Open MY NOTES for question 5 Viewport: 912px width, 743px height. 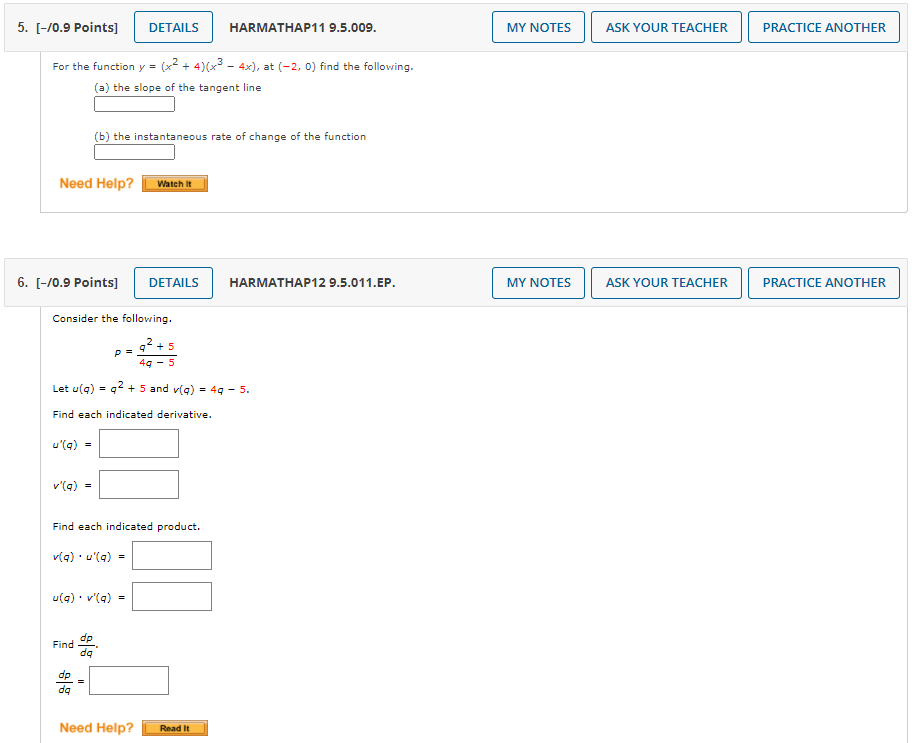(538, 27)
